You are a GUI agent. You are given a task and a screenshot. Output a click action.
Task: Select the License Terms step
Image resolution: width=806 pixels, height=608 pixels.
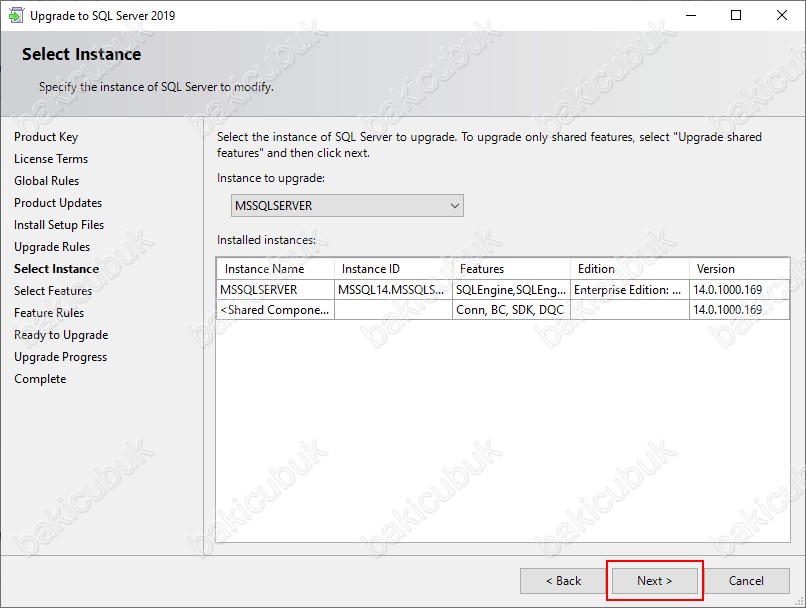click(51, 159)
